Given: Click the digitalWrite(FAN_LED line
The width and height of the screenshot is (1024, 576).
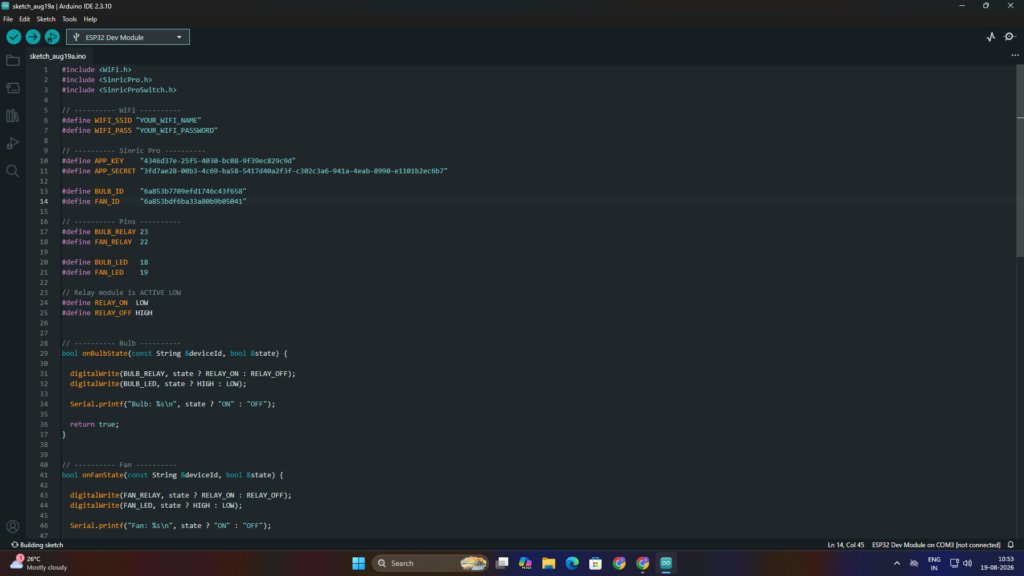Looking at the screenshot, I should click(x=156, y=505).
